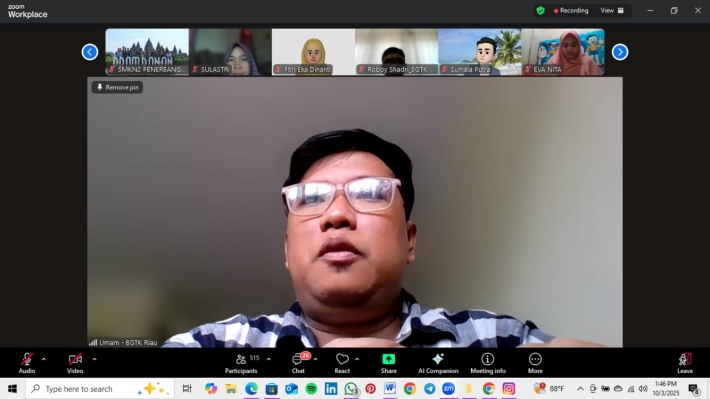The width and height of the screenshot is (710, 399).
Task: Start video with the camera icon
Action: point(75,360)
